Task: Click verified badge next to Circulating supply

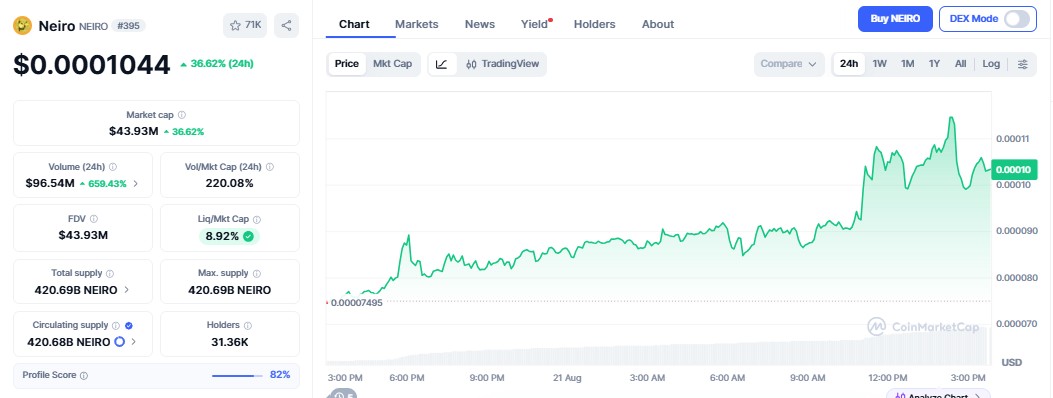Action: click(129, 325)
